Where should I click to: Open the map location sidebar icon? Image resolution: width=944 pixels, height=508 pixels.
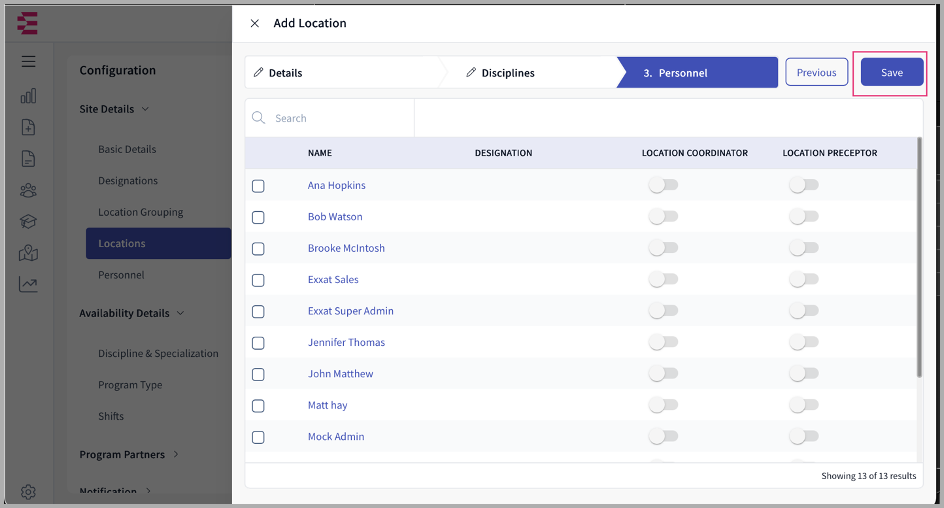click(x=28, y=253)
